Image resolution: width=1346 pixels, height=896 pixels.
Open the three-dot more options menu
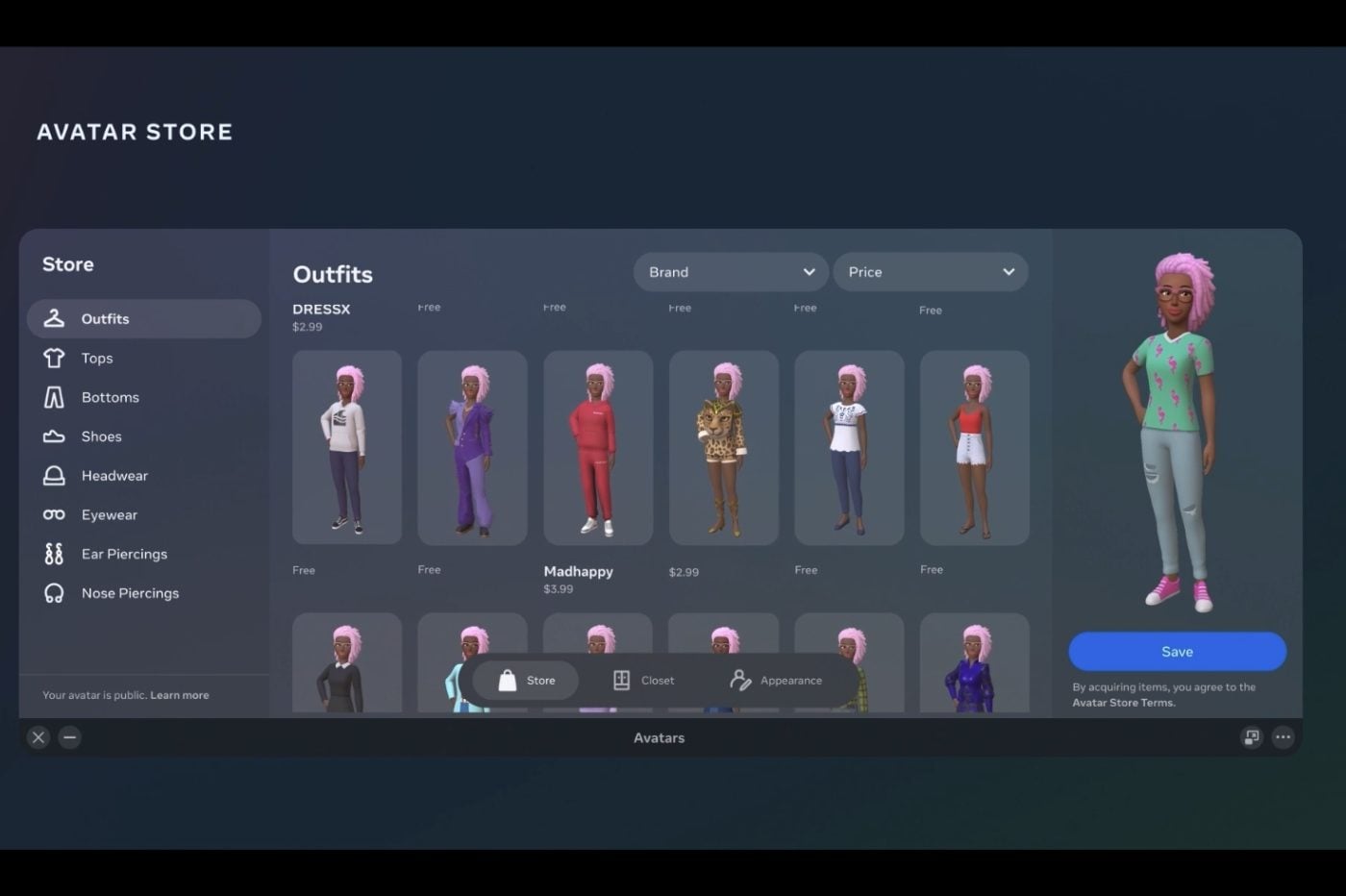[1283, 737]
